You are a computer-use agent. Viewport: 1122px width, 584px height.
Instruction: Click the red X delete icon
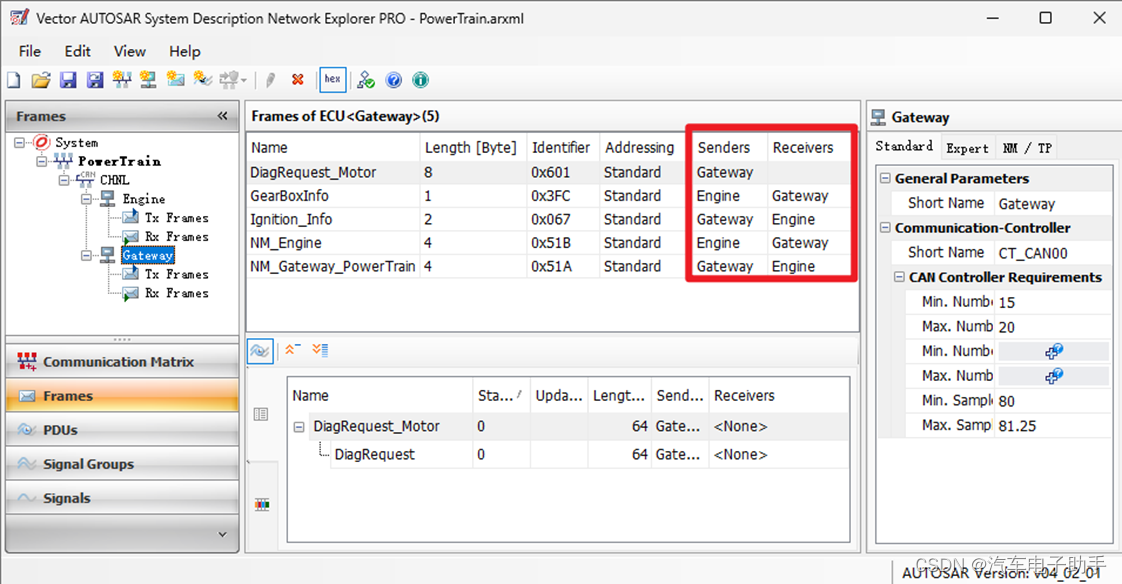(x=298, y=79)
